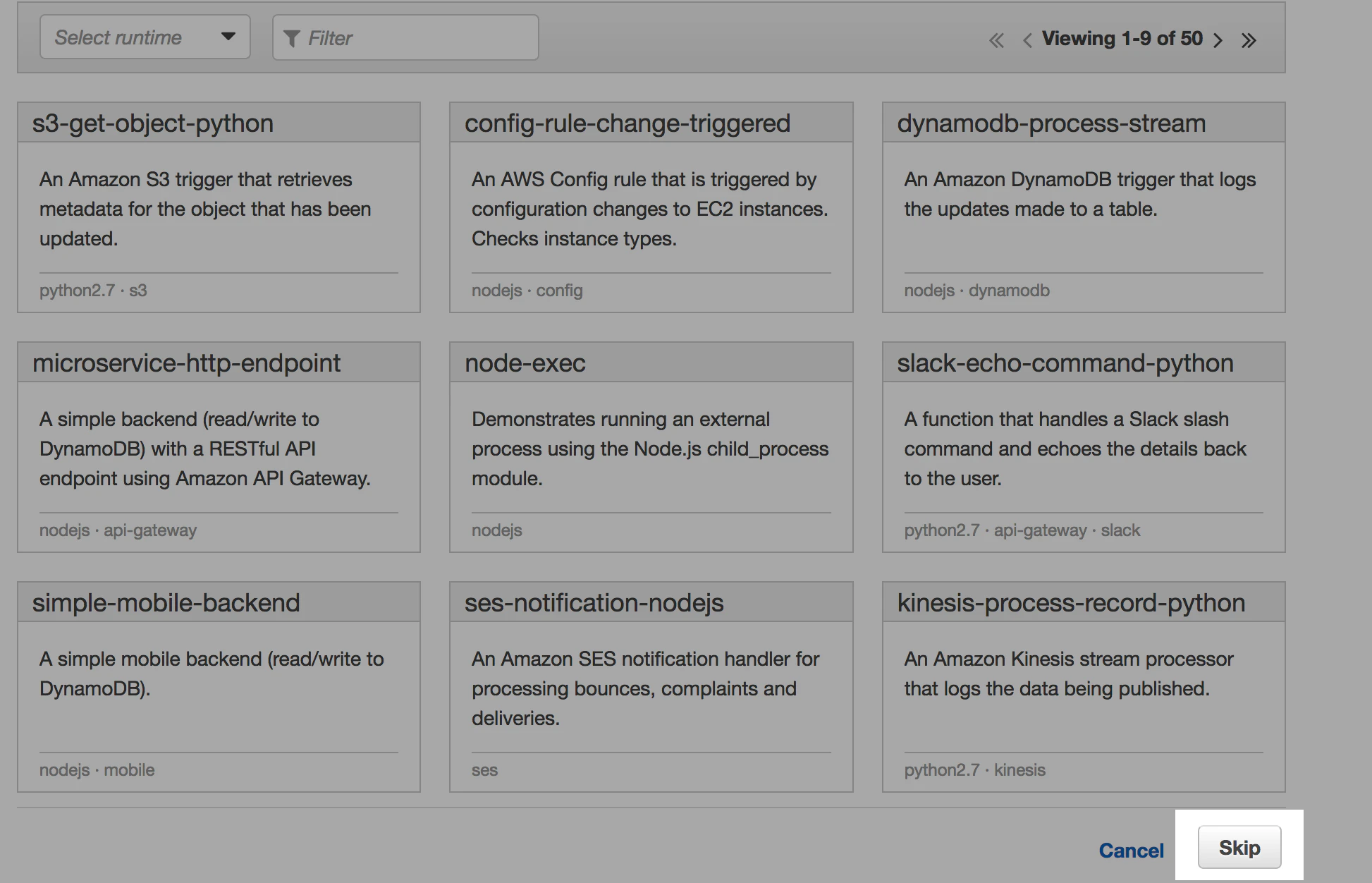Go to the previous page of blueprints
The width and height of the screenshot is (1372, 883).
pyautogui.click(x=1027, y=40)
